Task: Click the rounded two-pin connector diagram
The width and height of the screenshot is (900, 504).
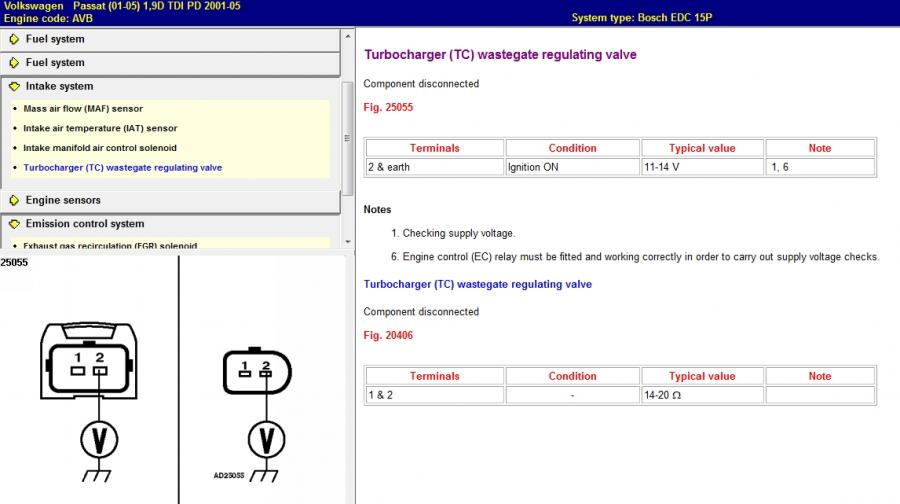Action: (x=256, y=372)
